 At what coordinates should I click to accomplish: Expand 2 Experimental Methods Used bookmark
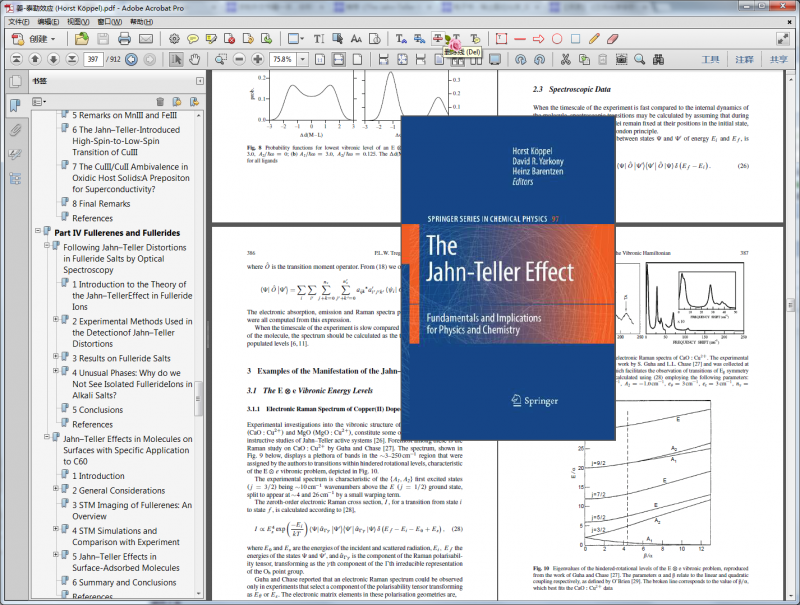[56, 319]
